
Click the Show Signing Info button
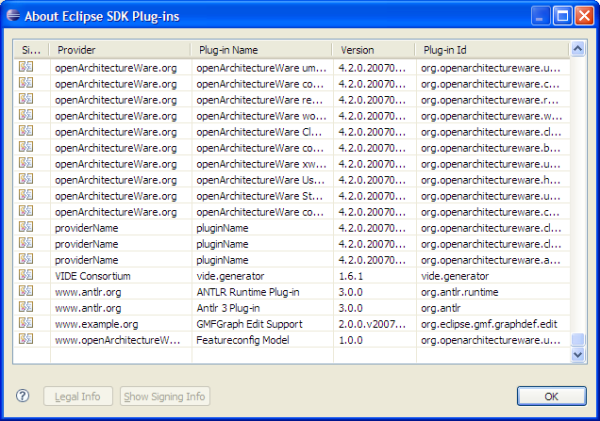pos(165,396)
